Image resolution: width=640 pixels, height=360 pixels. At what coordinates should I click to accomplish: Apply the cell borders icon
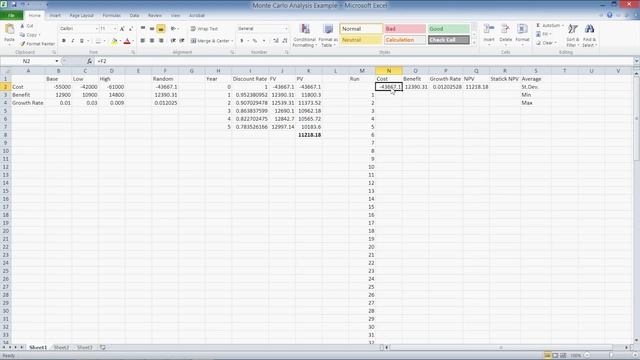coord(98,41)
